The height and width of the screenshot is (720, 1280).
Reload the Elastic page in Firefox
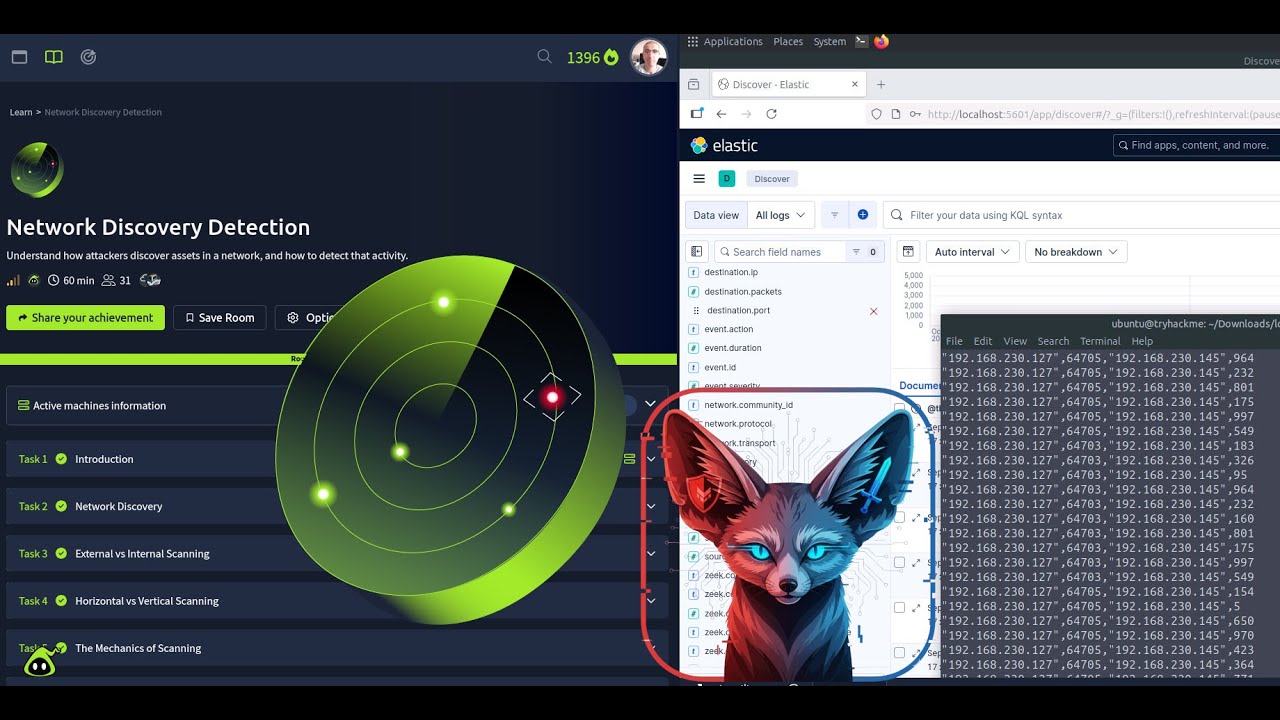771,114
